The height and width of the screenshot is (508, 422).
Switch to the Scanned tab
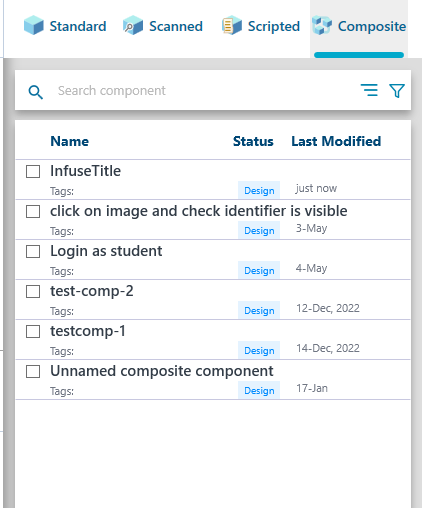(x=163, y=26)
